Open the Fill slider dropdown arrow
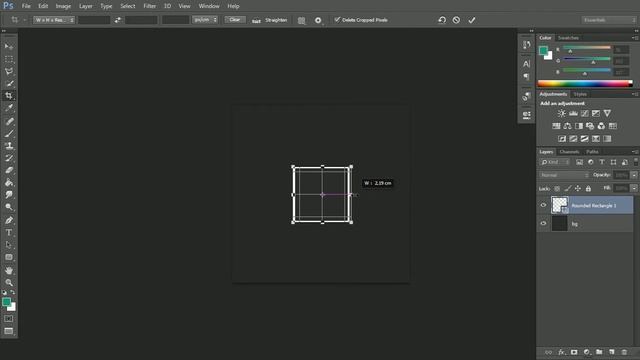Image resolution: width=640 pixels, height=360 pixels. (634, 188)
